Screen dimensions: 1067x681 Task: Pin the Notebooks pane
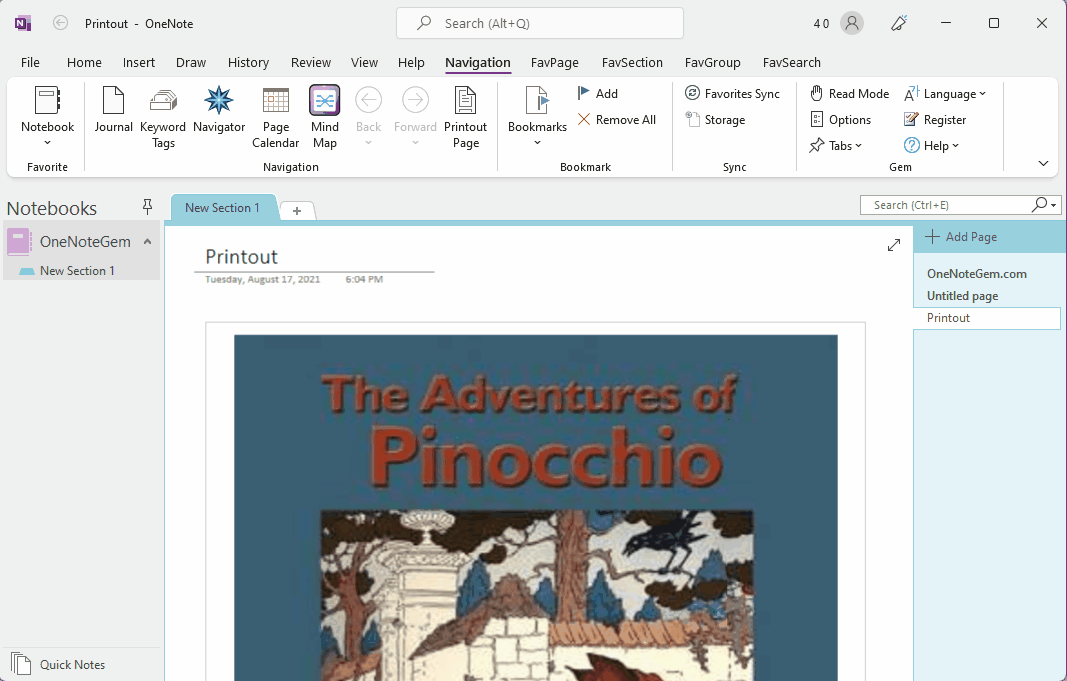coord(147,206)
